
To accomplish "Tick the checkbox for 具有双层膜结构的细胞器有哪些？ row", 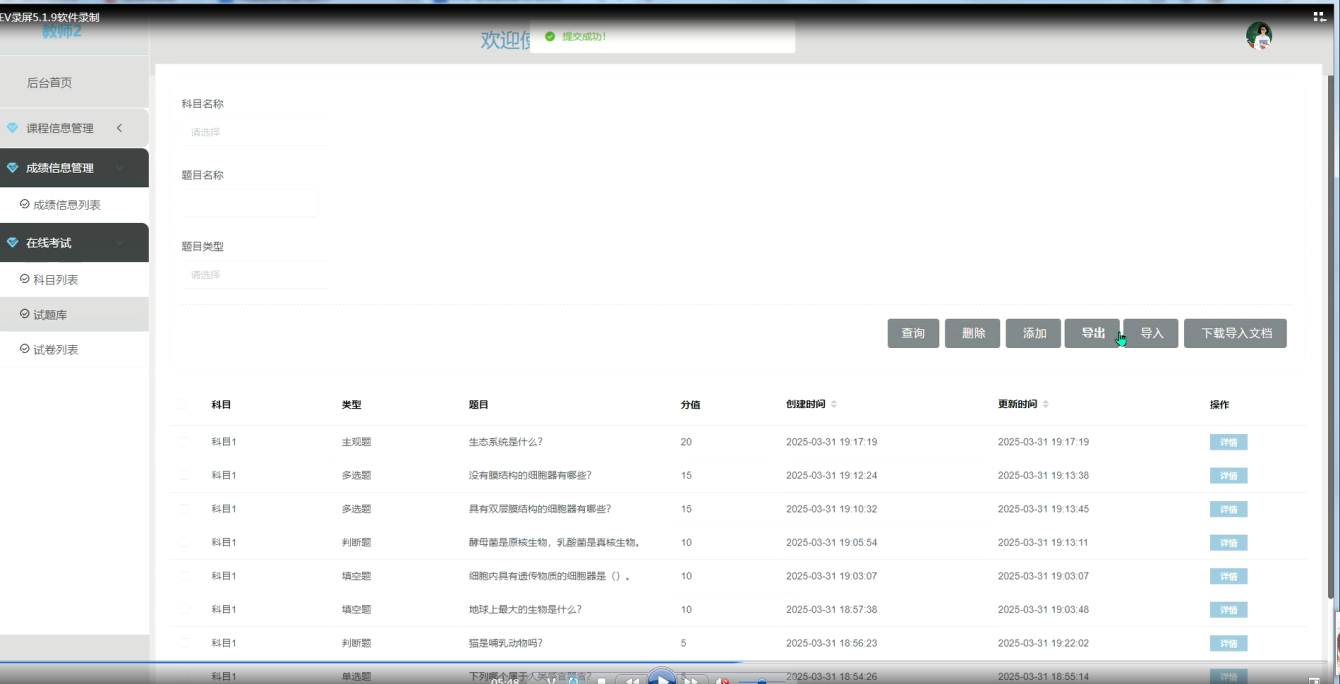I will tap(184, 508).
